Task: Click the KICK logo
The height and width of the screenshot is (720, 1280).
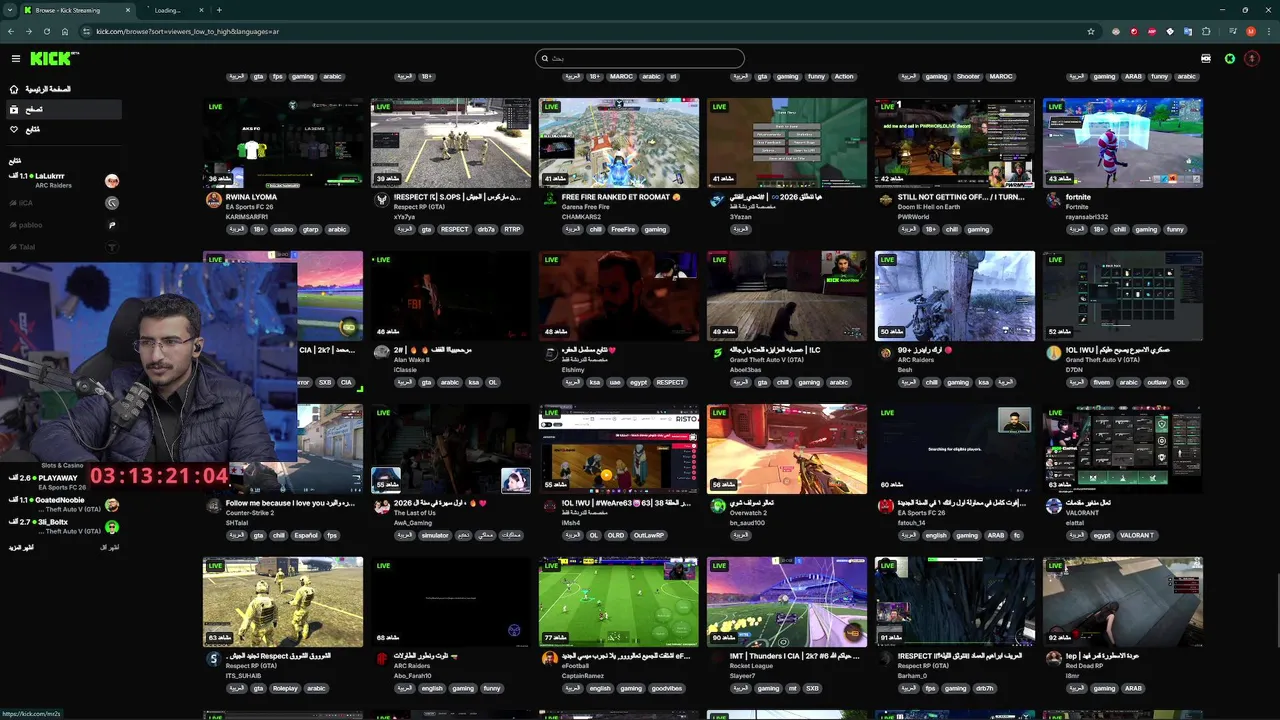Action: (52, 59)
